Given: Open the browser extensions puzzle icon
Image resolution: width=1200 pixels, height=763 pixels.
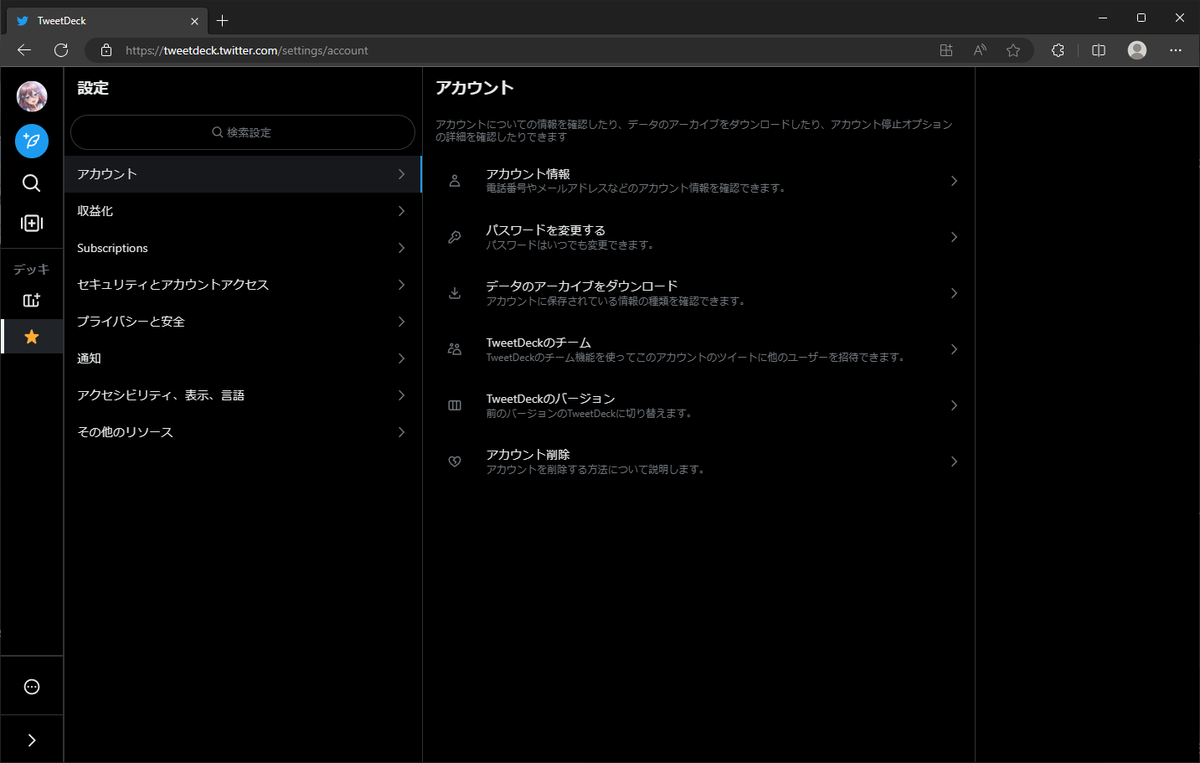Looking at the screenshot, I should point(1058,50).
